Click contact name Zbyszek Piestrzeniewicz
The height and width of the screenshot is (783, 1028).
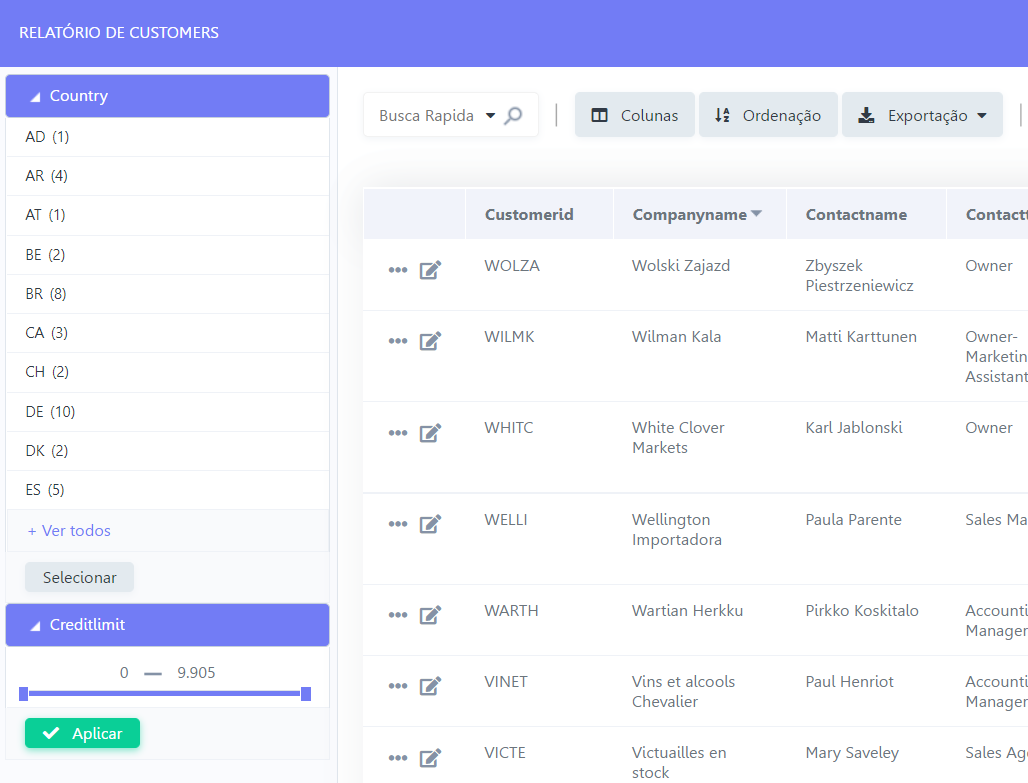coord(859,275)
